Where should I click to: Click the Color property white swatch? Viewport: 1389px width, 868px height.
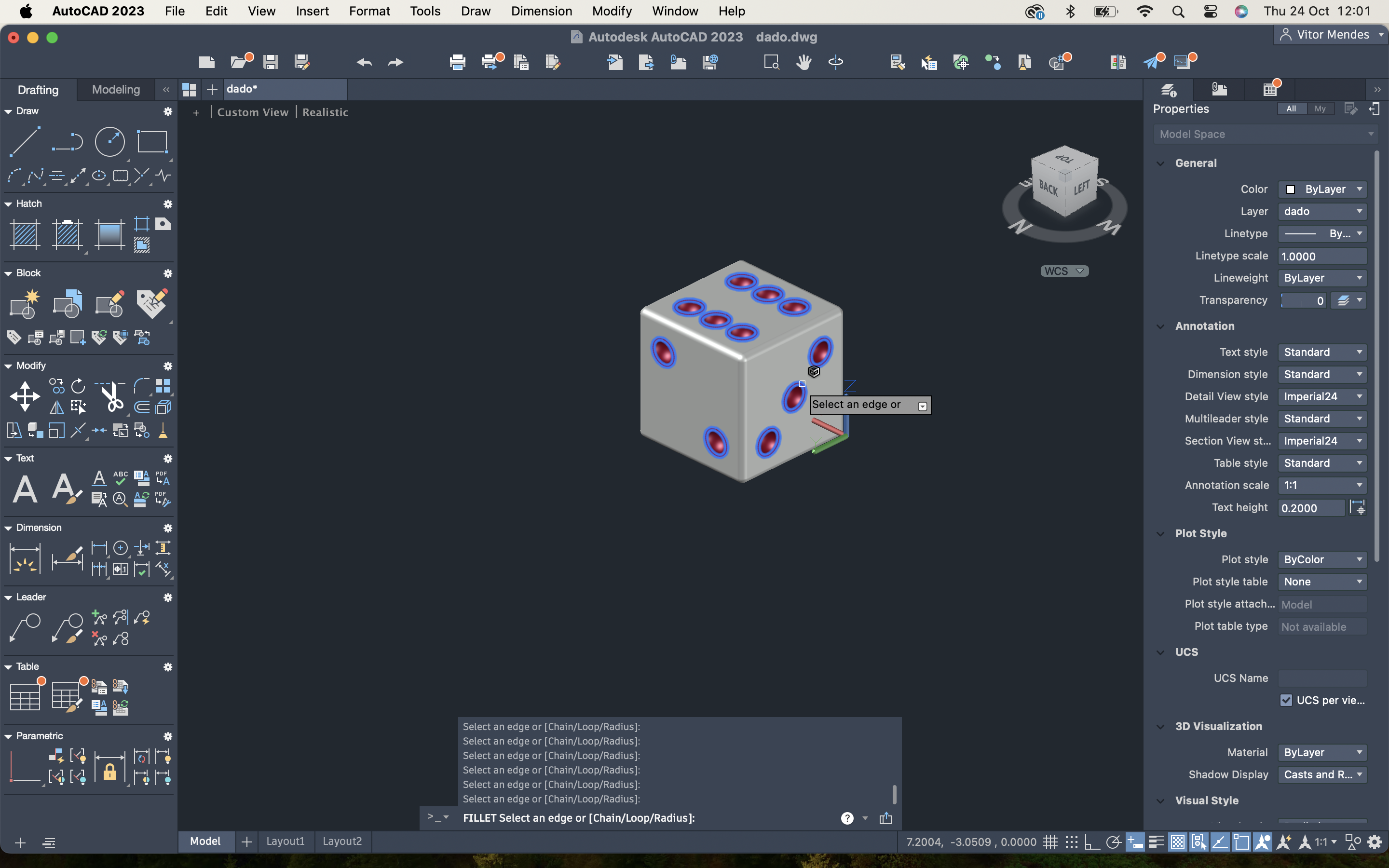point(1290,190)
